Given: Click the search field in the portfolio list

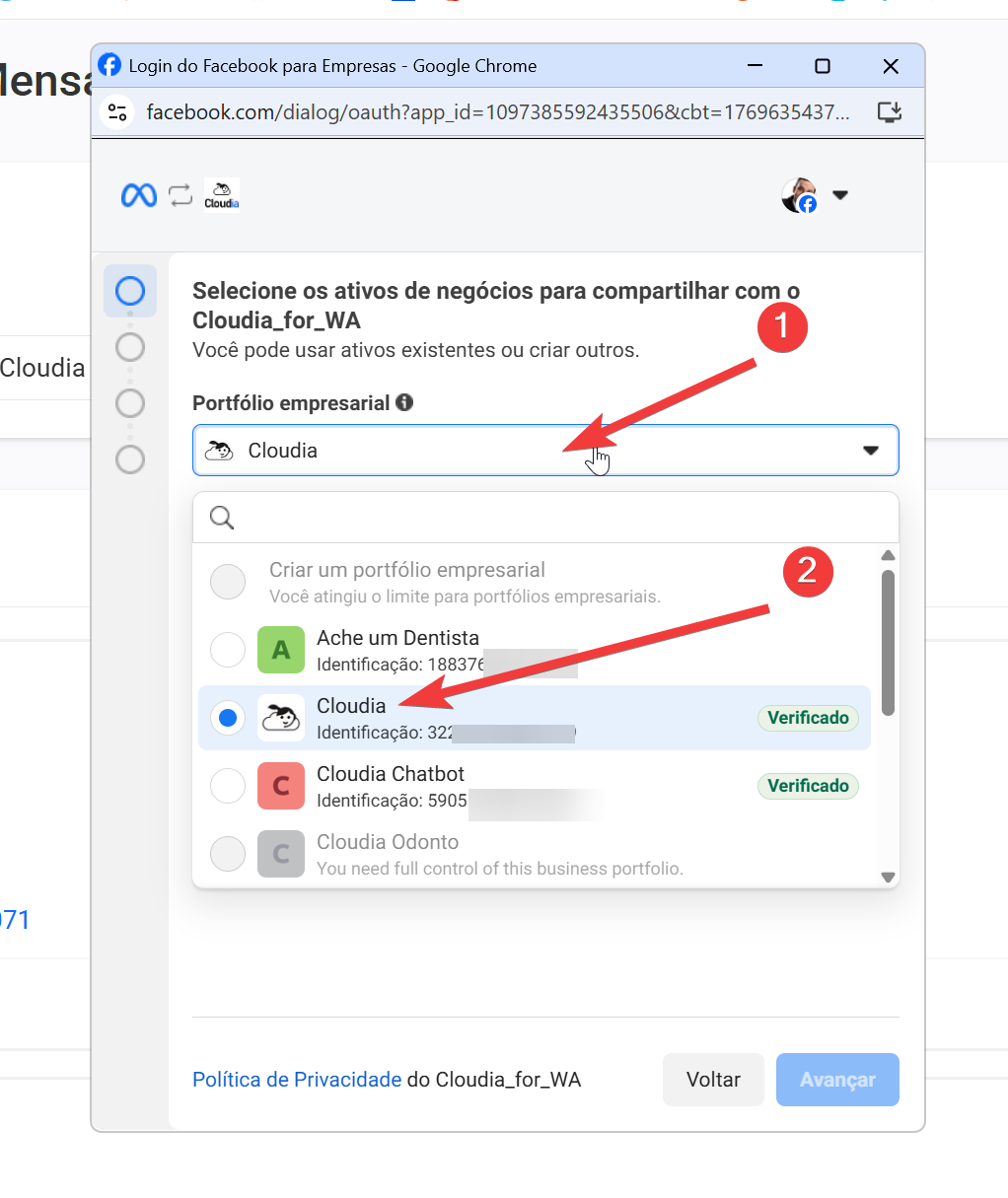Looking at the screenshot, I should click(x=545, y=518).
